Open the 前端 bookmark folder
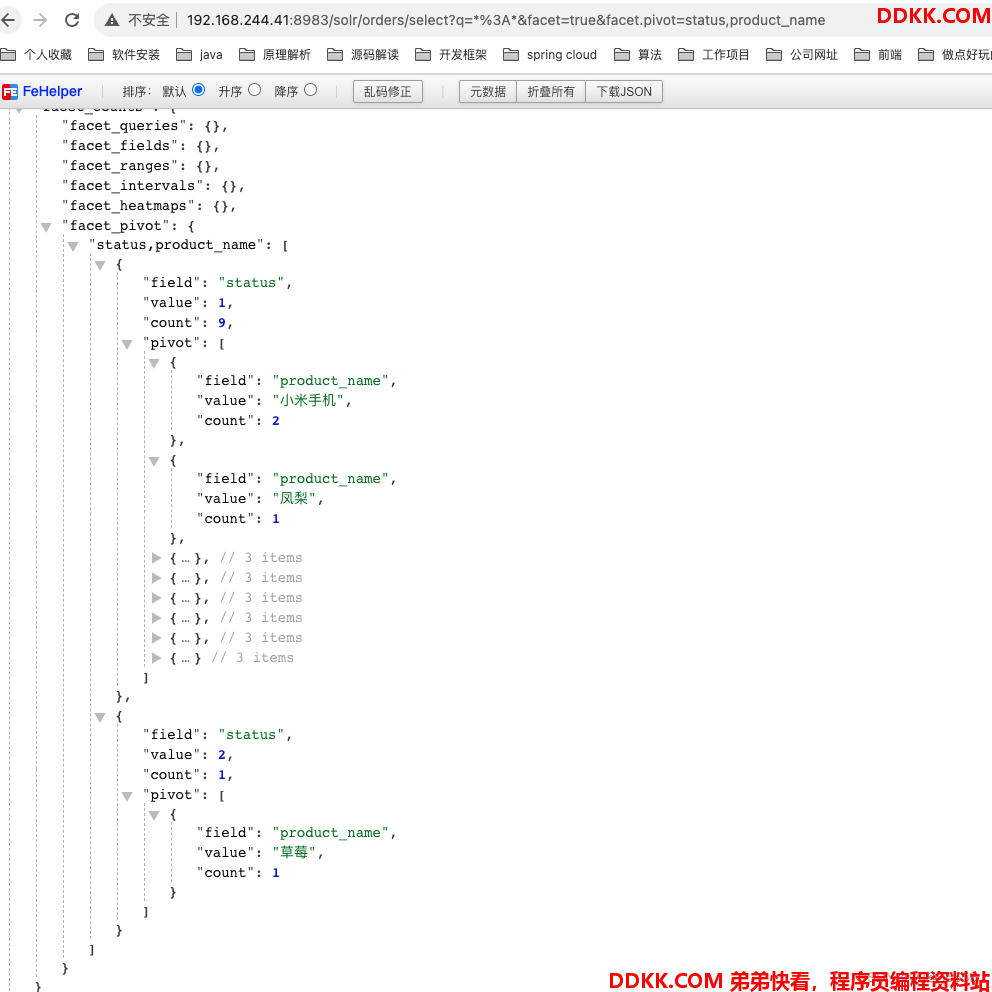 coord(877,55)
